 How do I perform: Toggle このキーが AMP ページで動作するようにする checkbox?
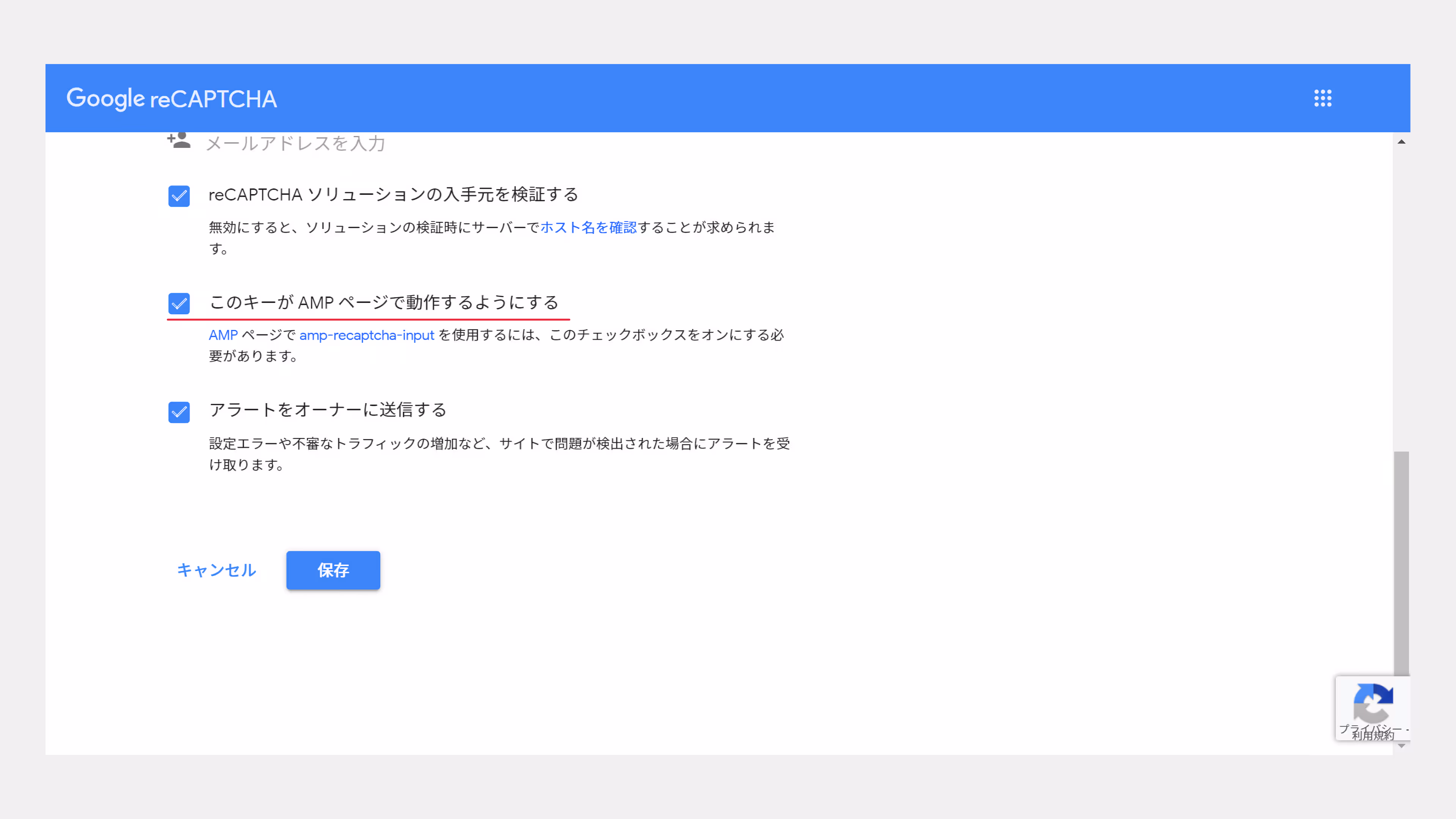click(x=179, y=303)
